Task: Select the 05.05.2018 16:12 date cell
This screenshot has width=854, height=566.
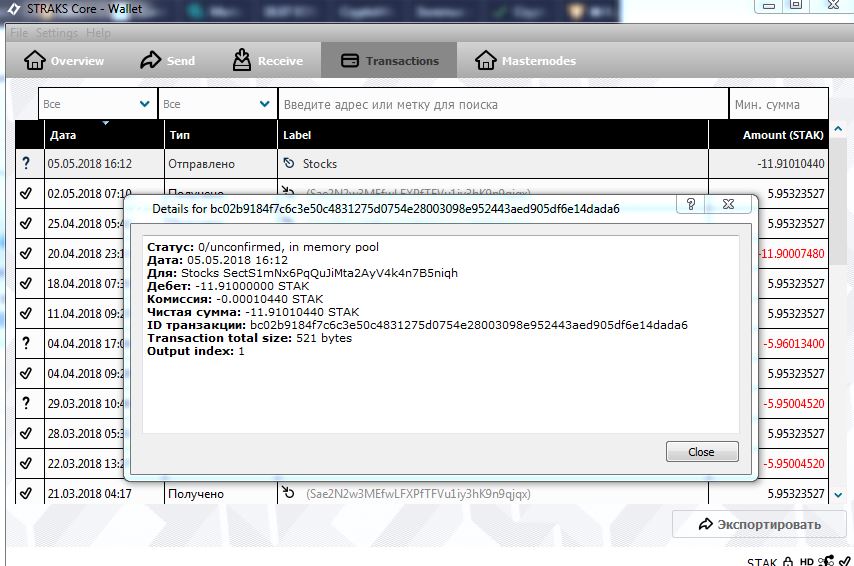Action: tap(104, 163)
